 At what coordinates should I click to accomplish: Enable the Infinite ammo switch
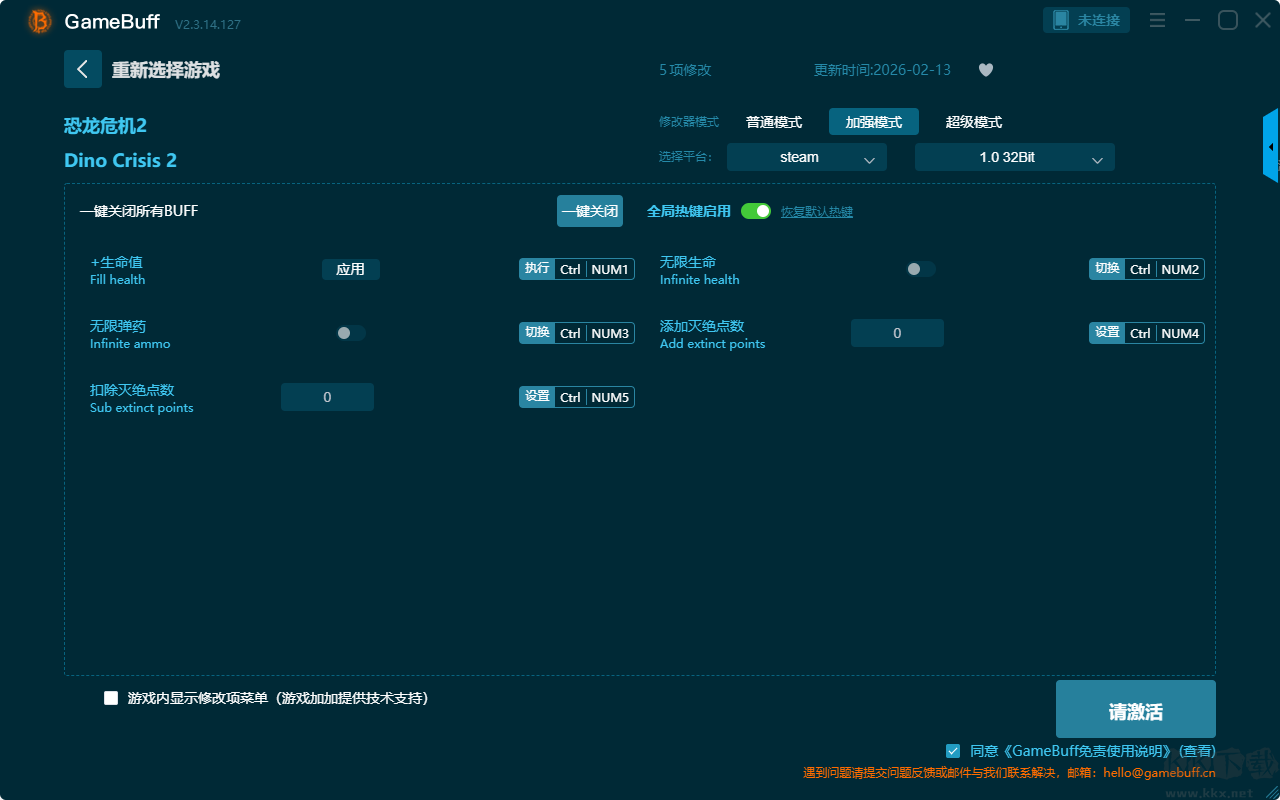point(350,333)
